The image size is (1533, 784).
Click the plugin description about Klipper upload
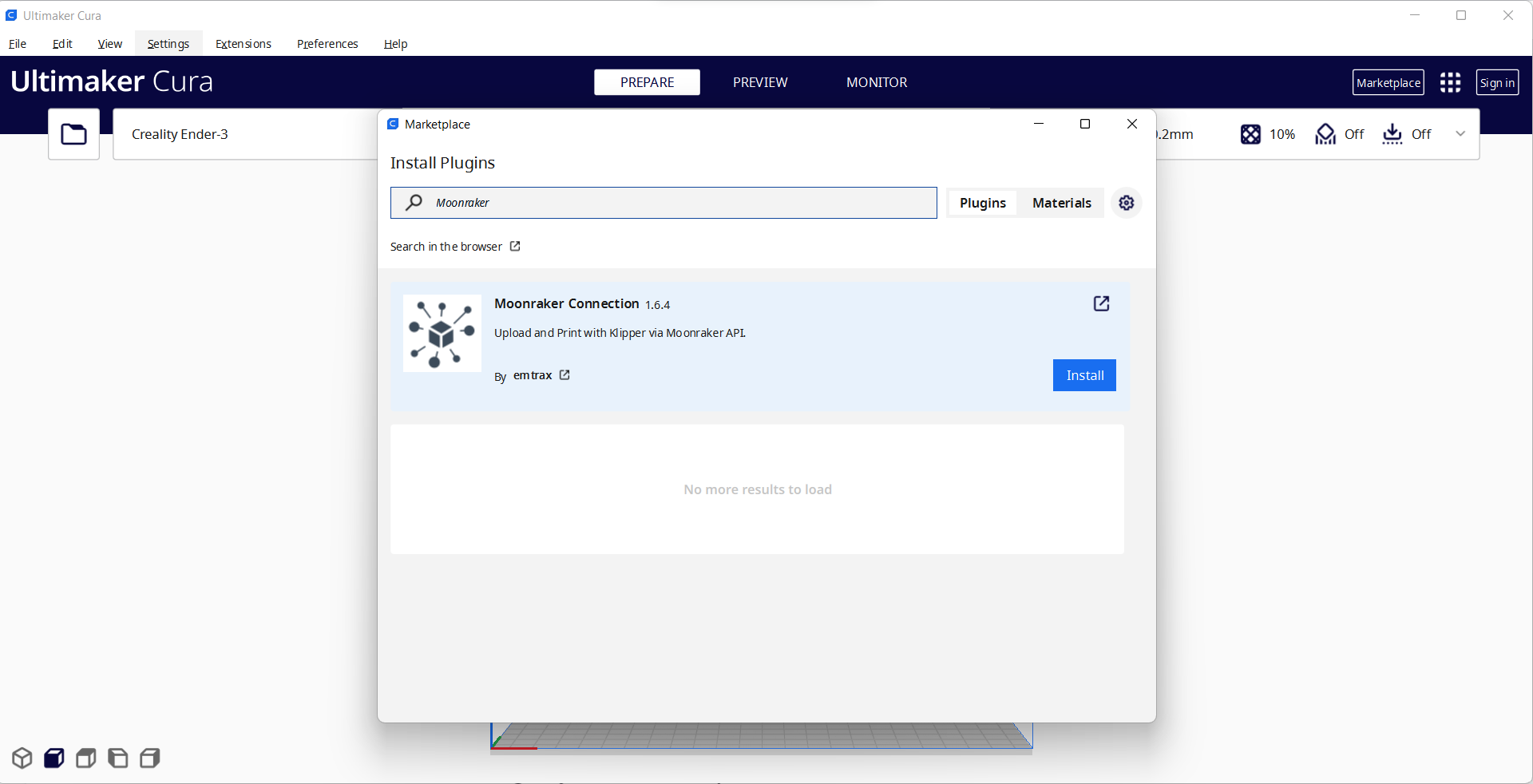(620, 333)
